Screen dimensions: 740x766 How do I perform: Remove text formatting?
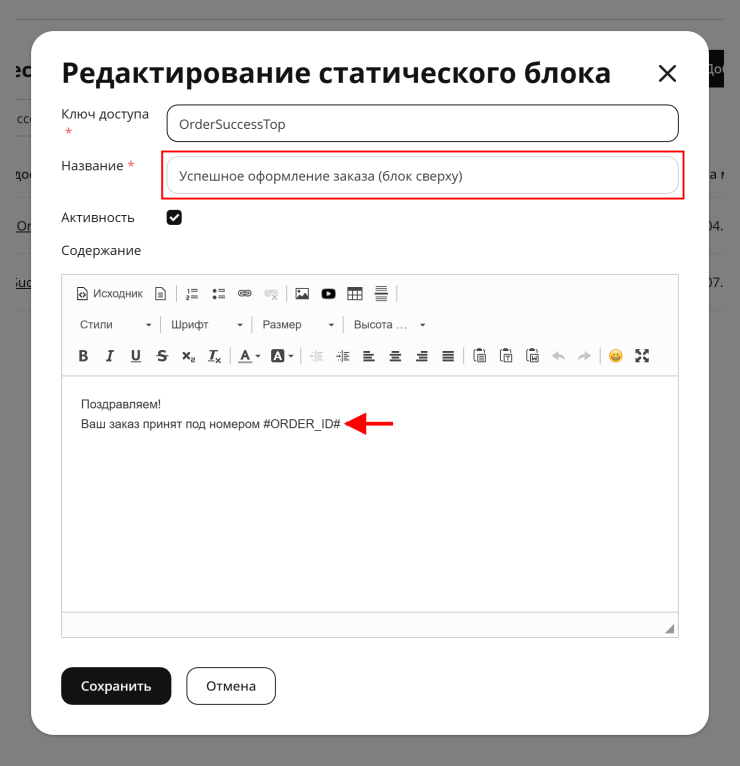point(215,356)
